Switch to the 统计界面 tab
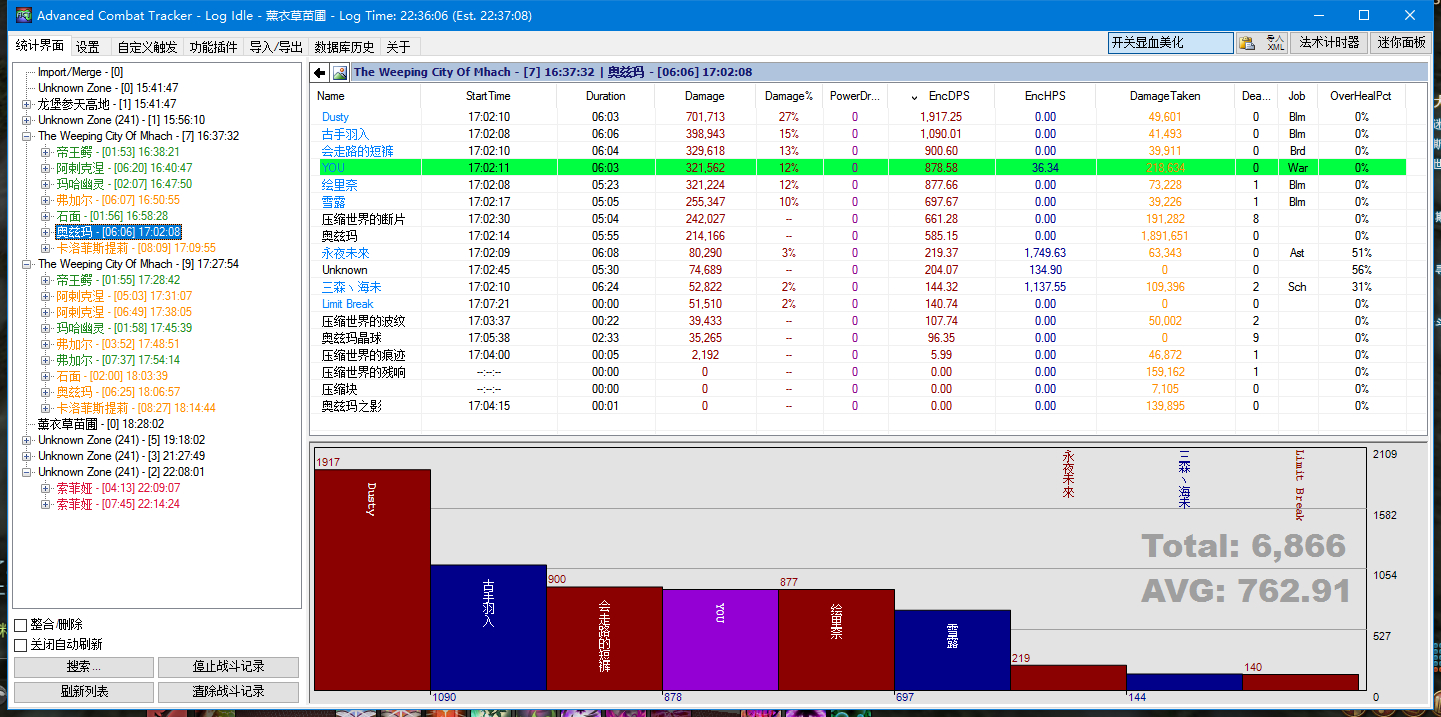The height and width of the screenshot is (717, 1441). tap(40, 46)
